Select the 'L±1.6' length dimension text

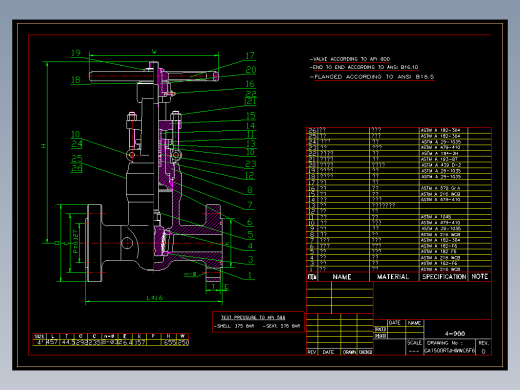tap(155, 297)
